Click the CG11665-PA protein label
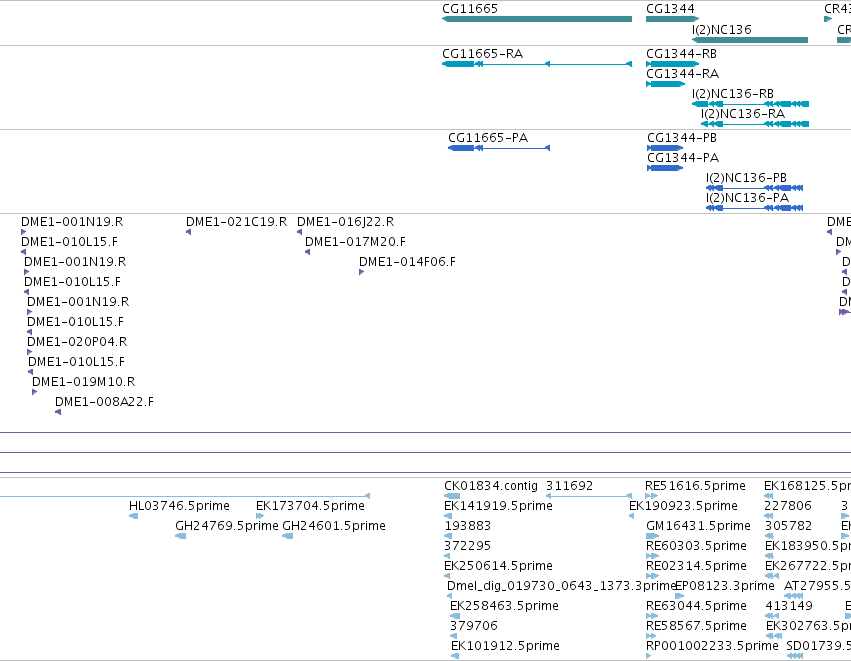Screen dimensions: 851x661 (488, 138)
